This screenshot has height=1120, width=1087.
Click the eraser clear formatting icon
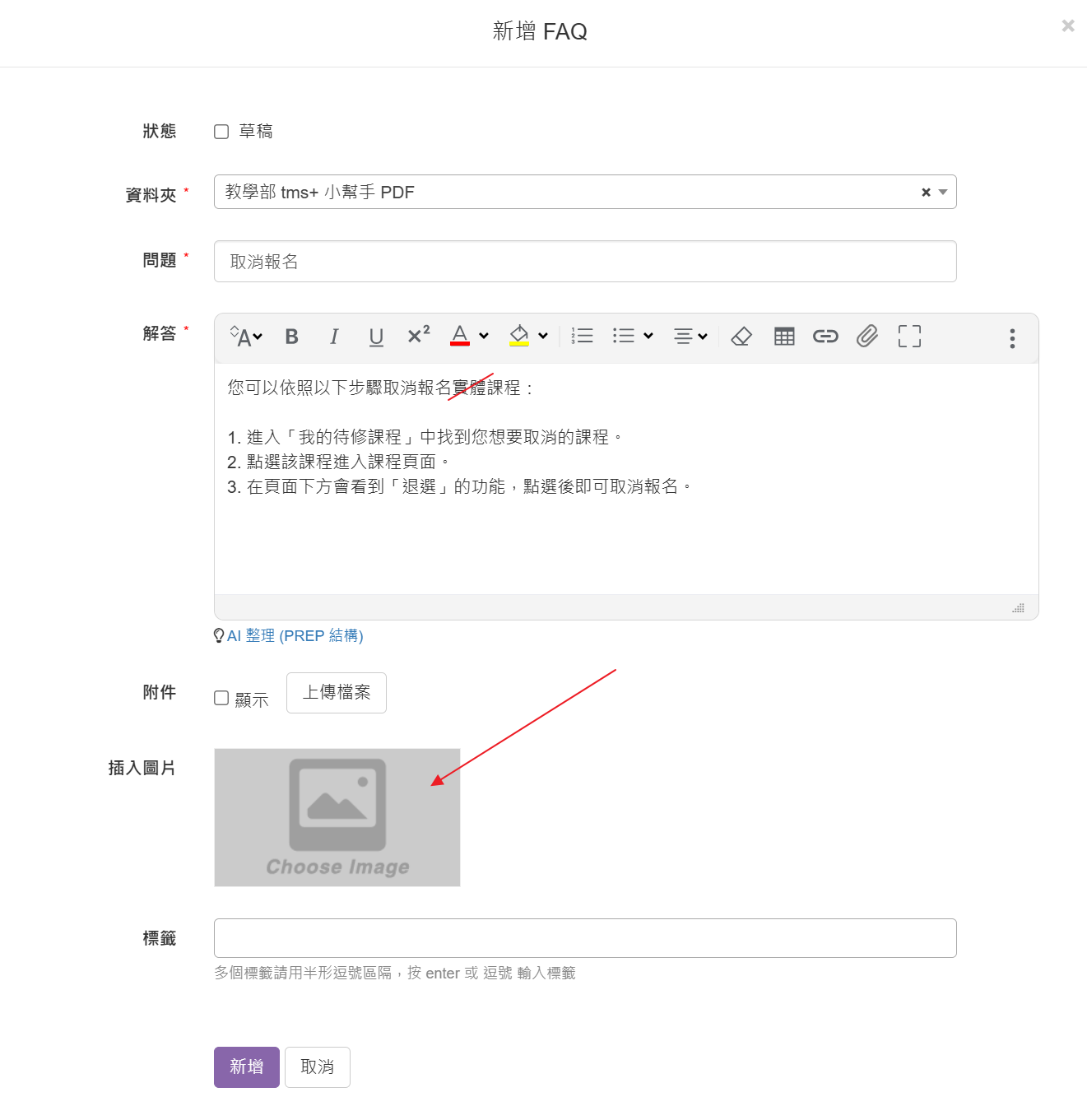741,336
